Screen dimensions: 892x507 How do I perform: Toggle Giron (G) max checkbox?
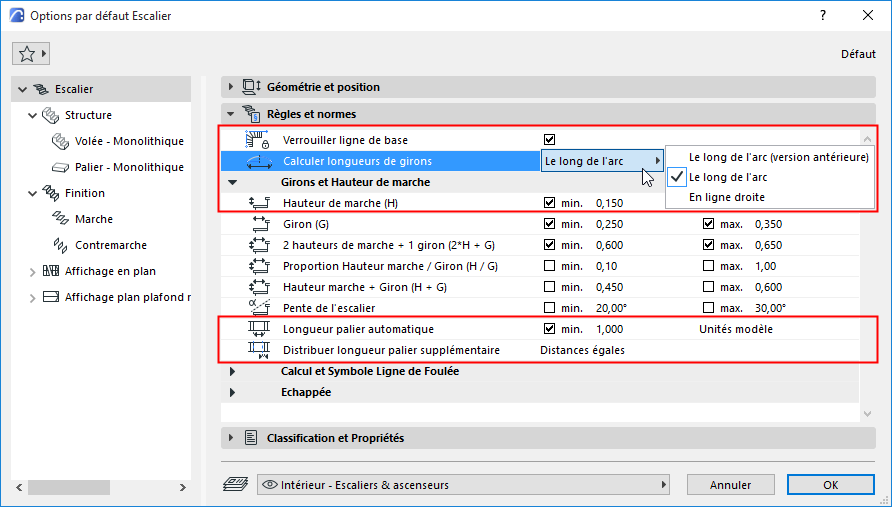(708, 224)
